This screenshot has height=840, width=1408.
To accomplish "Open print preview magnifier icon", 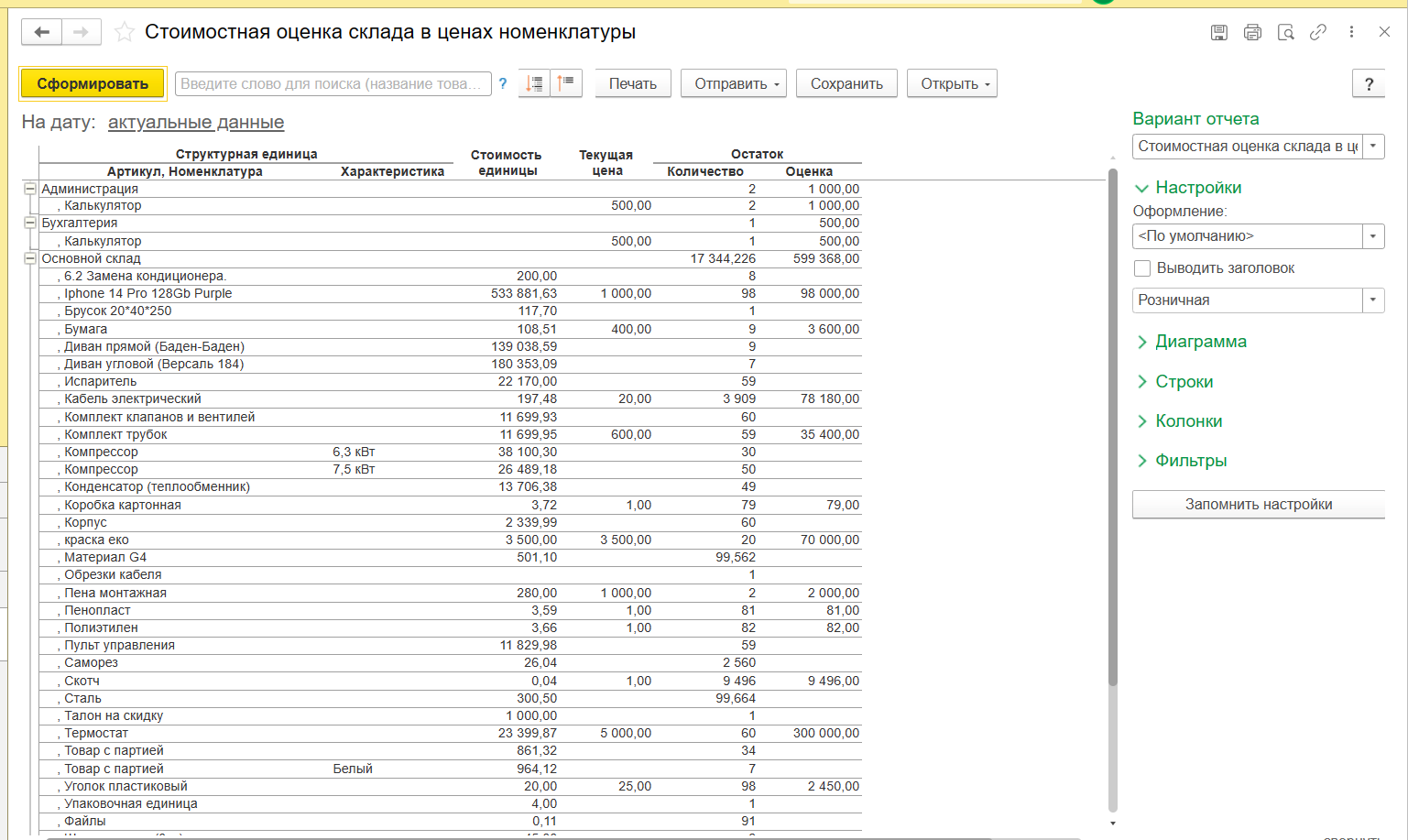I will [1285, 32].
